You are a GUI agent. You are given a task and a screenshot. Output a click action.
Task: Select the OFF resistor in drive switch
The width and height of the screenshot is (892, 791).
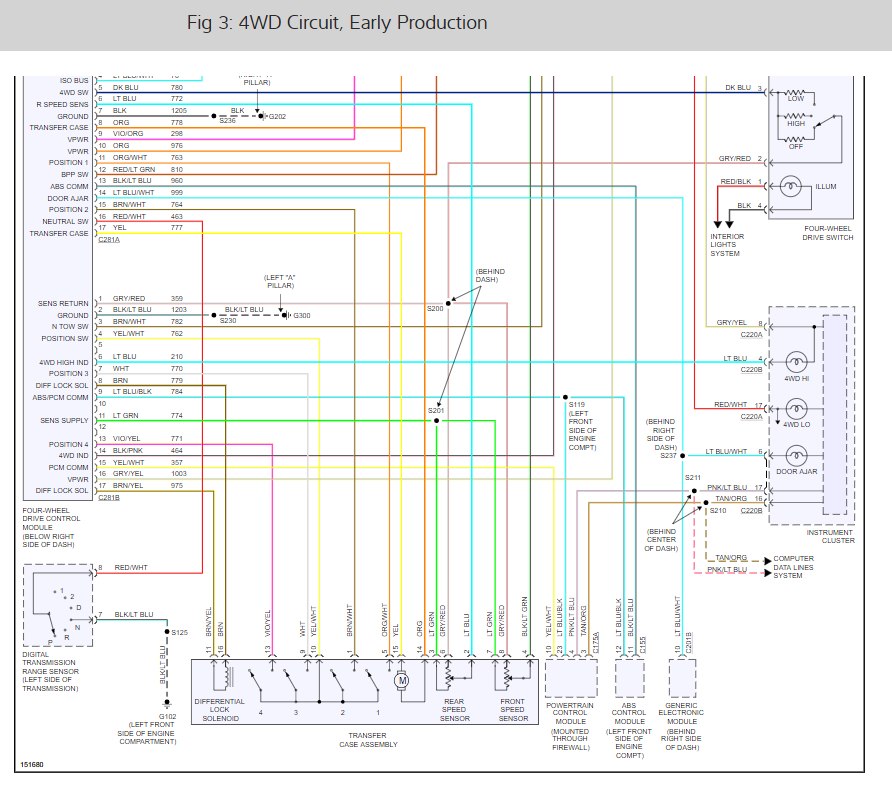point(795,139)
